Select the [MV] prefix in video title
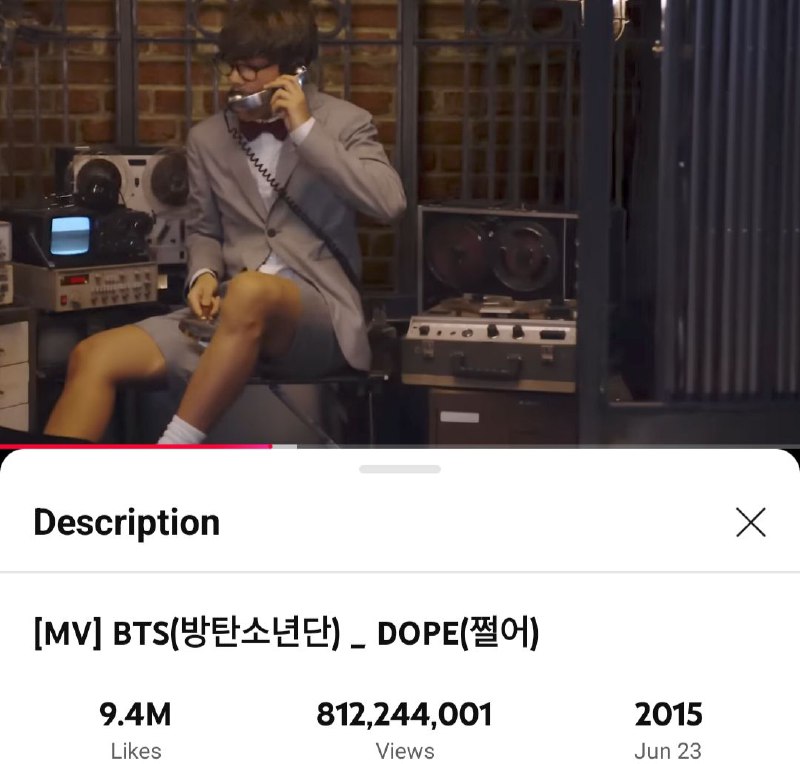The height and width of the screenshot is (764, 800). point(68,633)
